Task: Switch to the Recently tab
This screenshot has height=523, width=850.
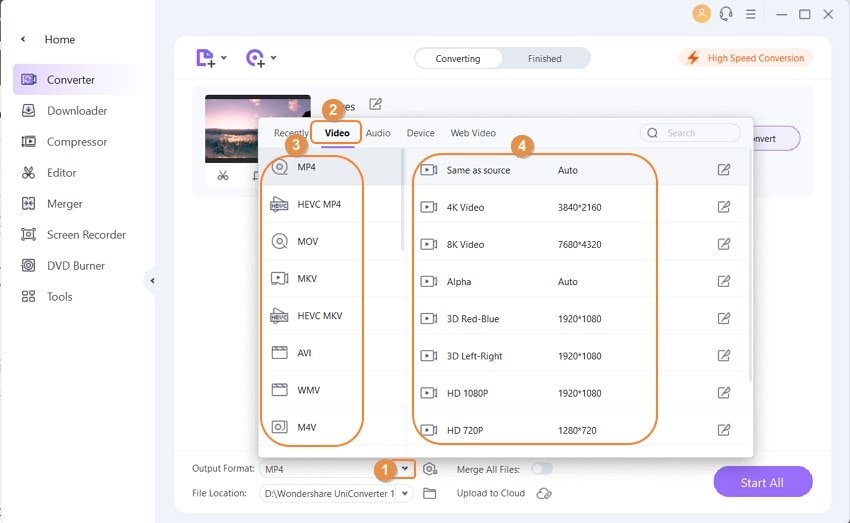Action: pos(291,133)
